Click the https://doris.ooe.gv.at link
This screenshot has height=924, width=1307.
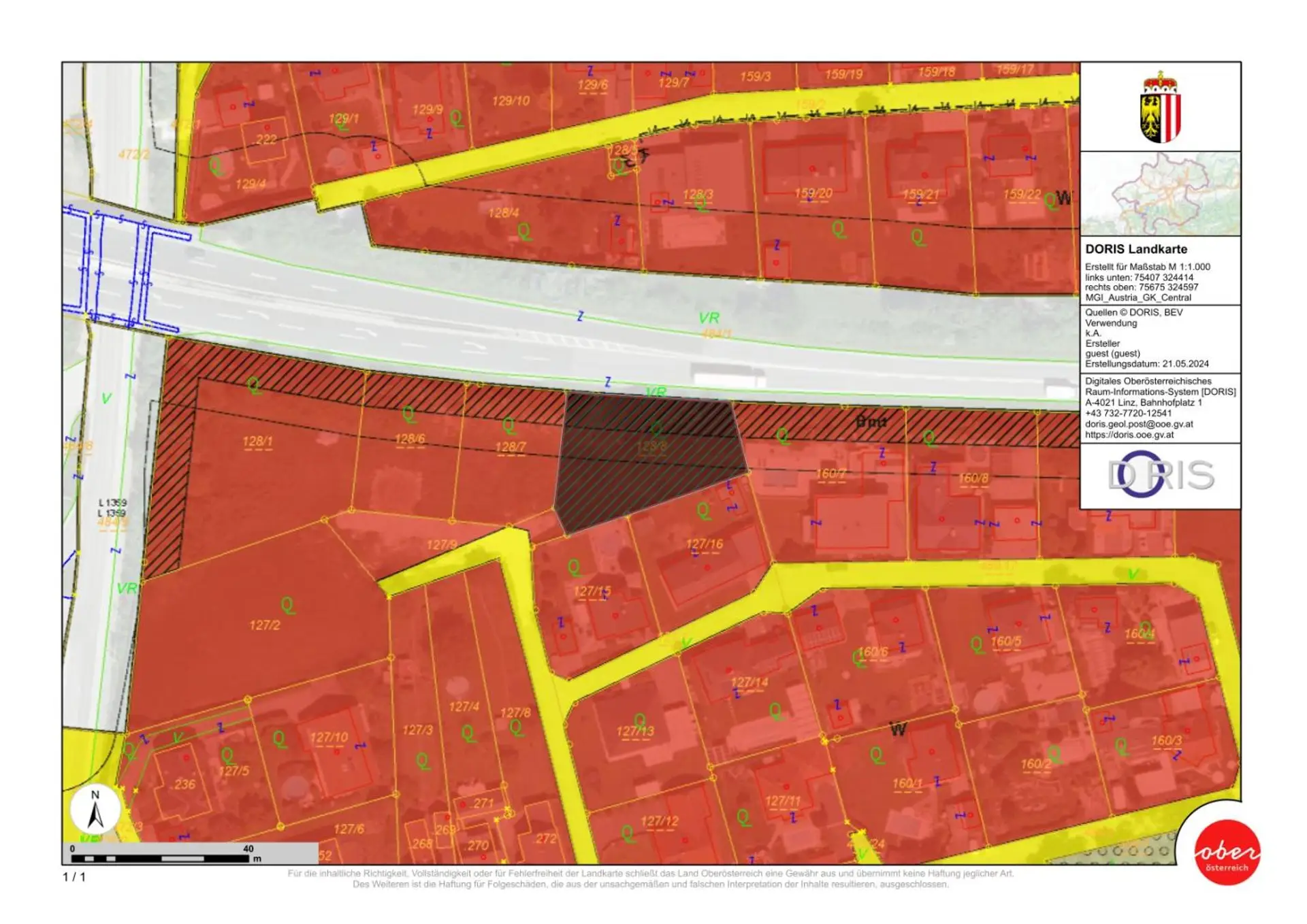(1129, 435)
